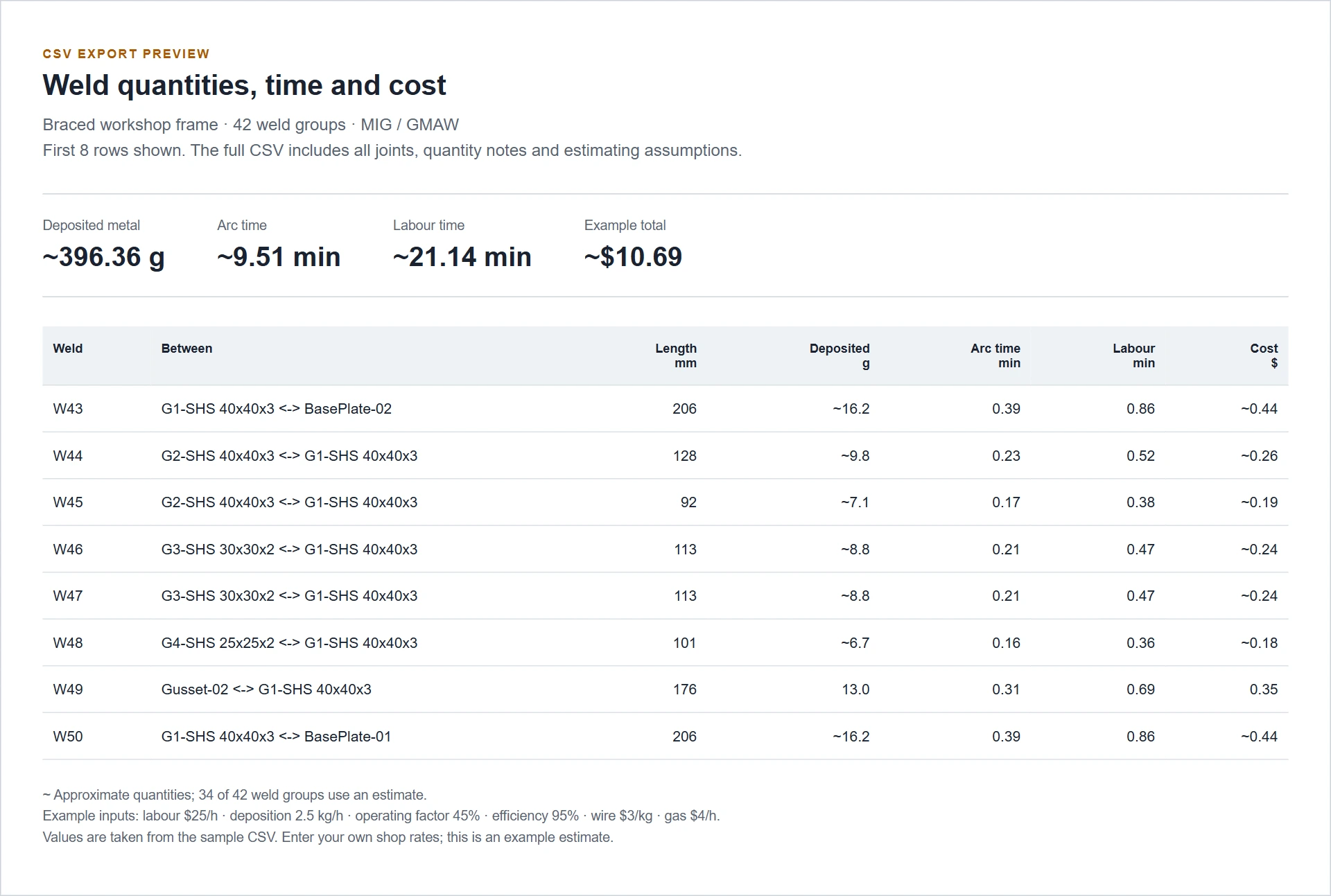Click the Arc time min column header
The image size is (1331, 896).
click(x=995, y=355)
